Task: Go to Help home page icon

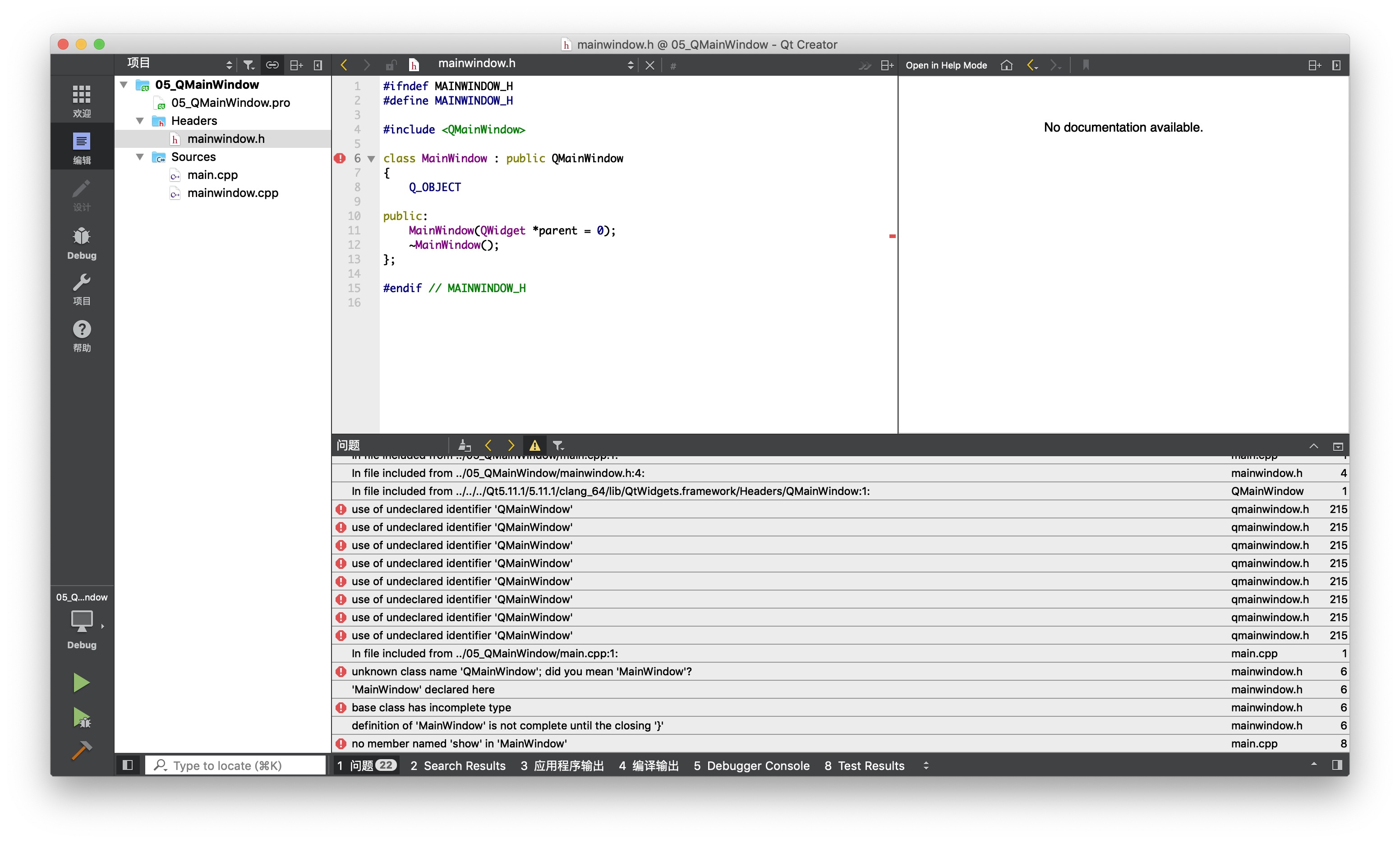Action: [1006, 65]
